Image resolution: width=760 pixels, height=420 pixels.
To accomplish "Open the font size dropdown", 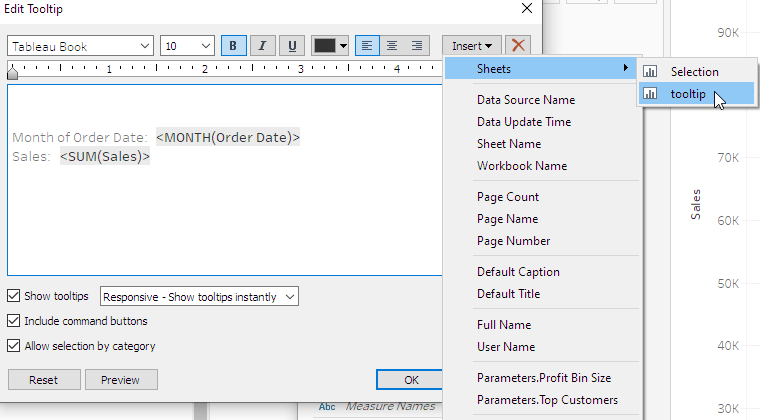I will pos(187,46).
